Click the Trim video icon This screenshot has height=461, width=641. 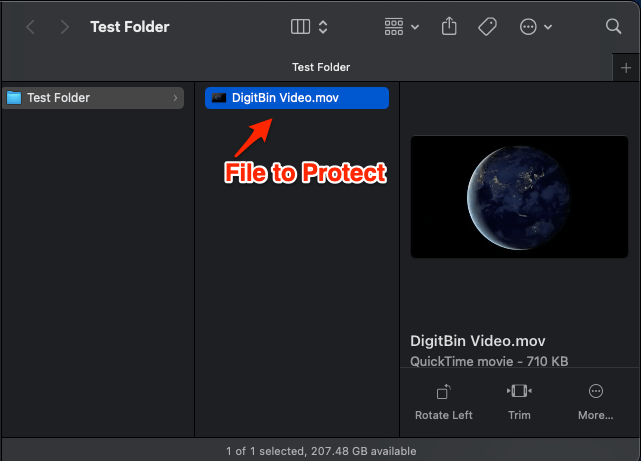click(518, 391)
